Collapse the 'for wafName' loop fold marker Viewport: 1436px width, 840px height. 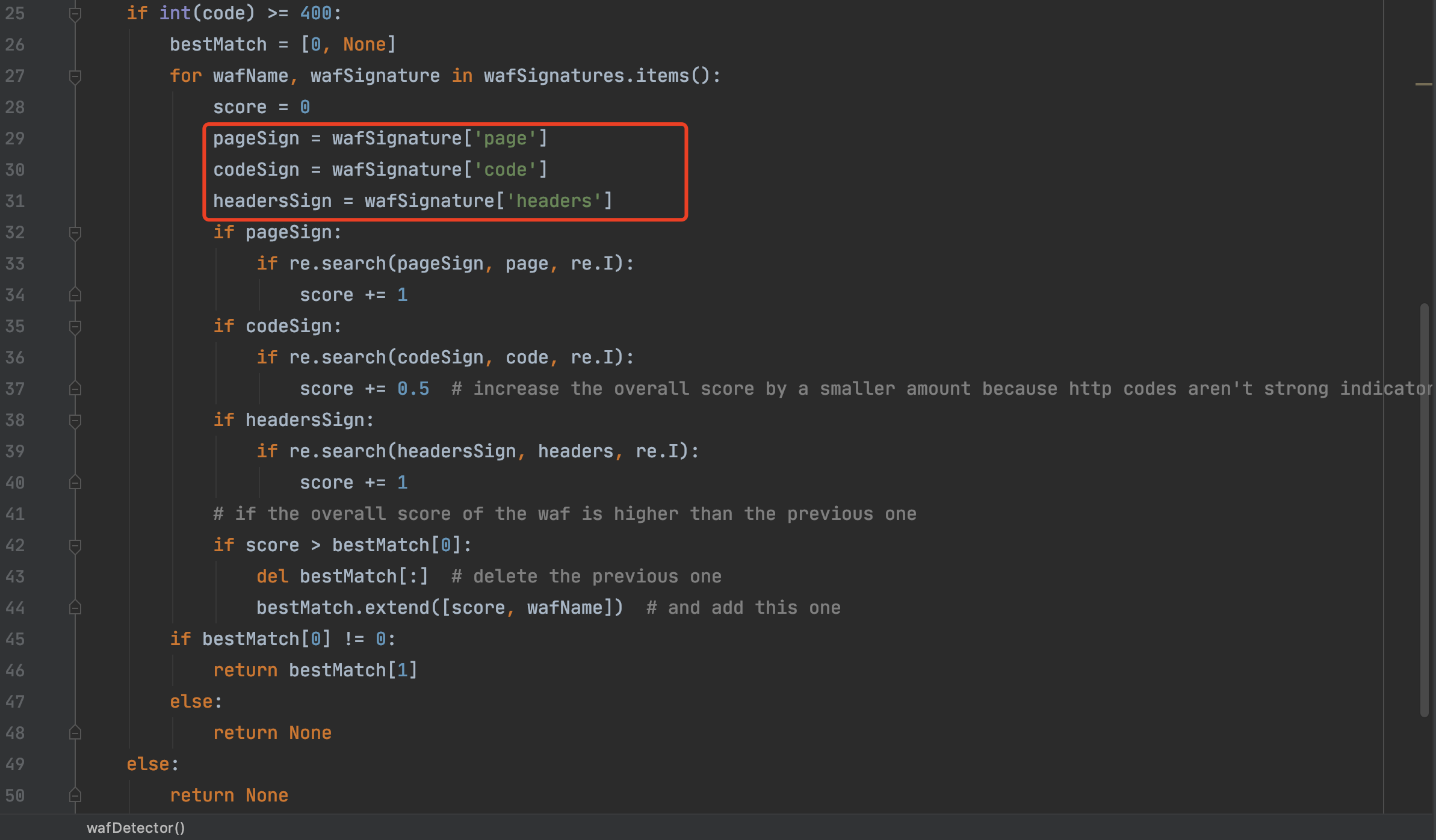point(75,76)
